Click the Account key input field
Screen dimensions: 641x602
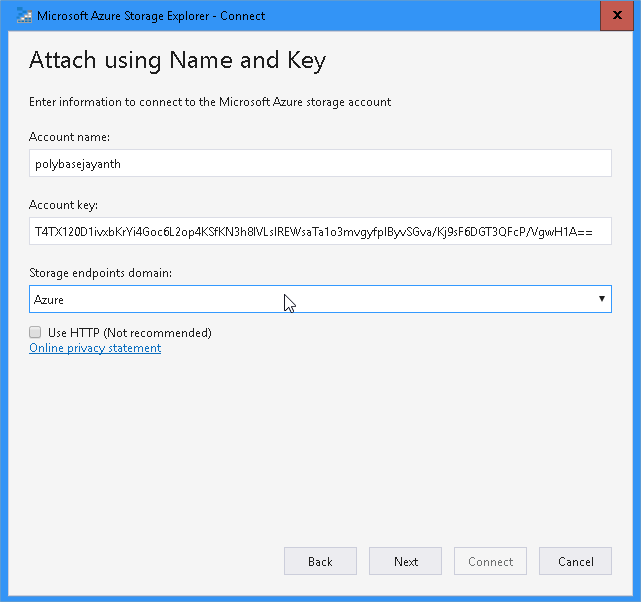click(320, 231)
